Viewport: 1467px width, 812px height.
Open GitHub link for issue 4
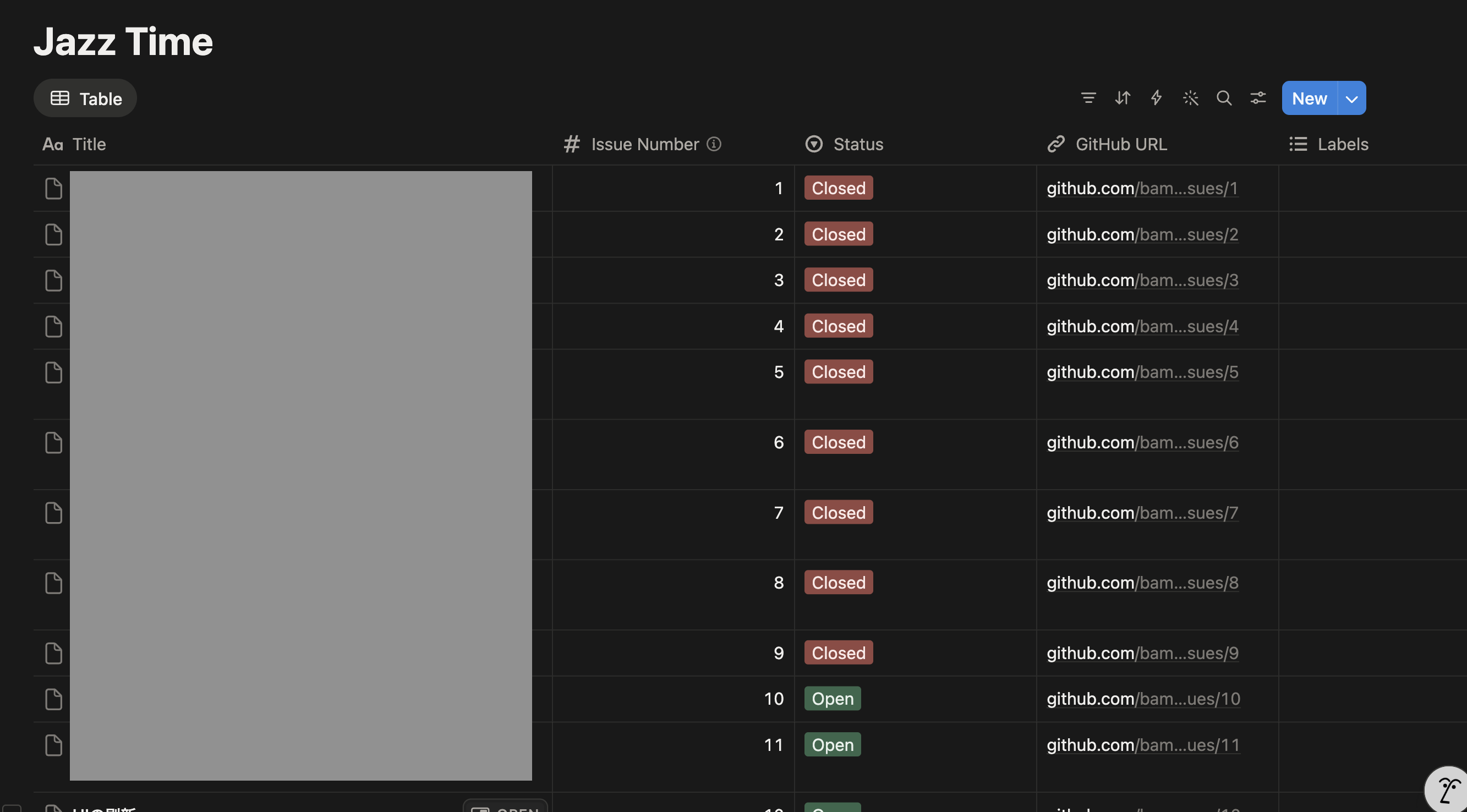[1142, 326]
